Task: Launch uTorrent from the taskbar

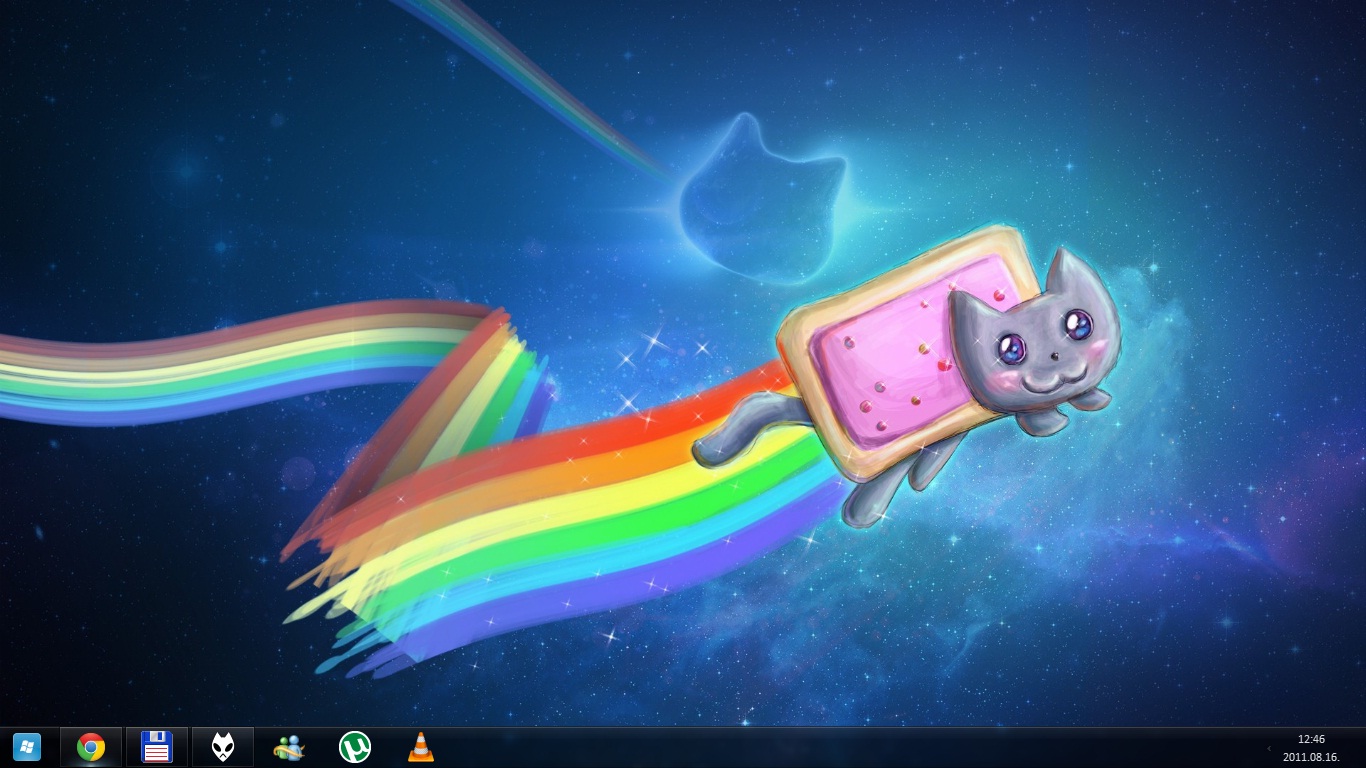Action: (x=355, y=747)
